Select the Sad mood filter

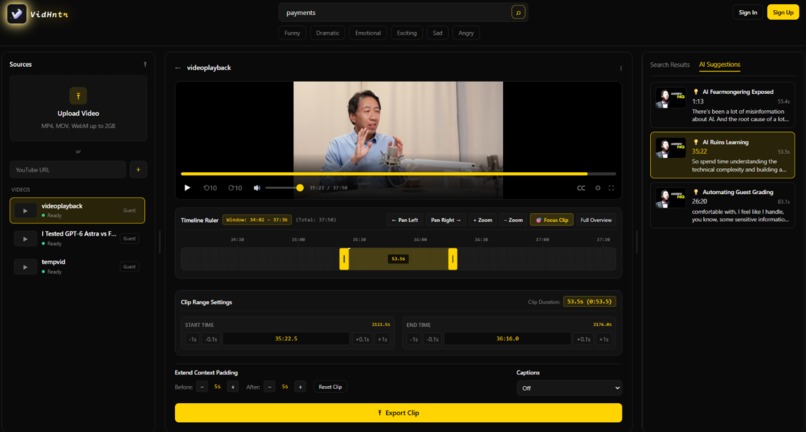coord(437,33)
